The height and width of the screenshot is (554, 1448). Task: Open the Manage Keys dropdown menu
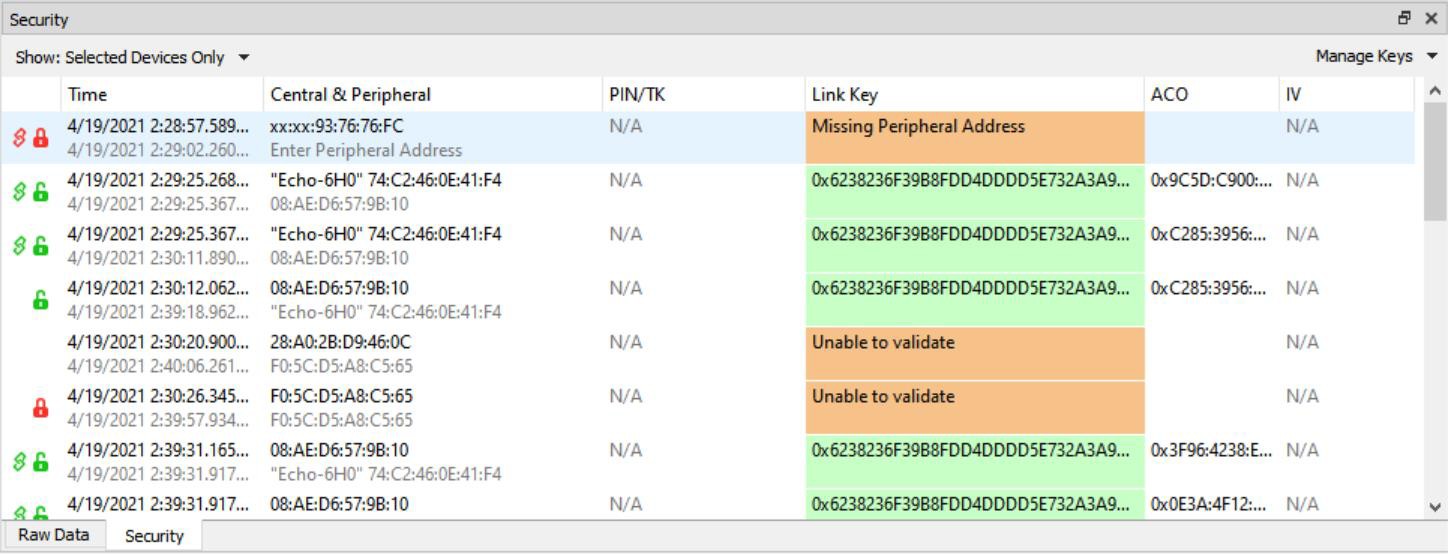1376,57
